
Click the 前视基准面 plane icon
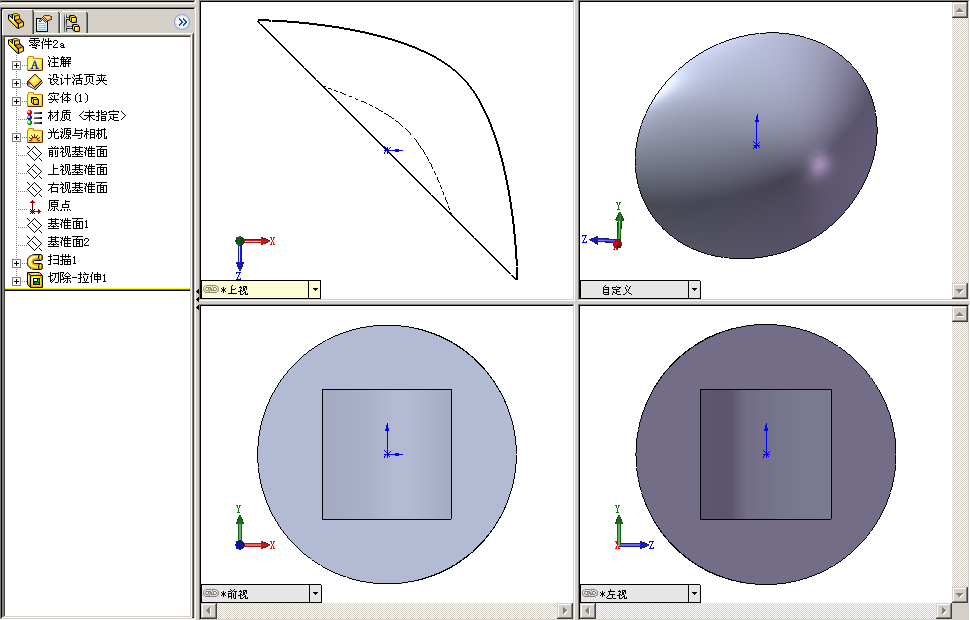(x=35, y=153)
